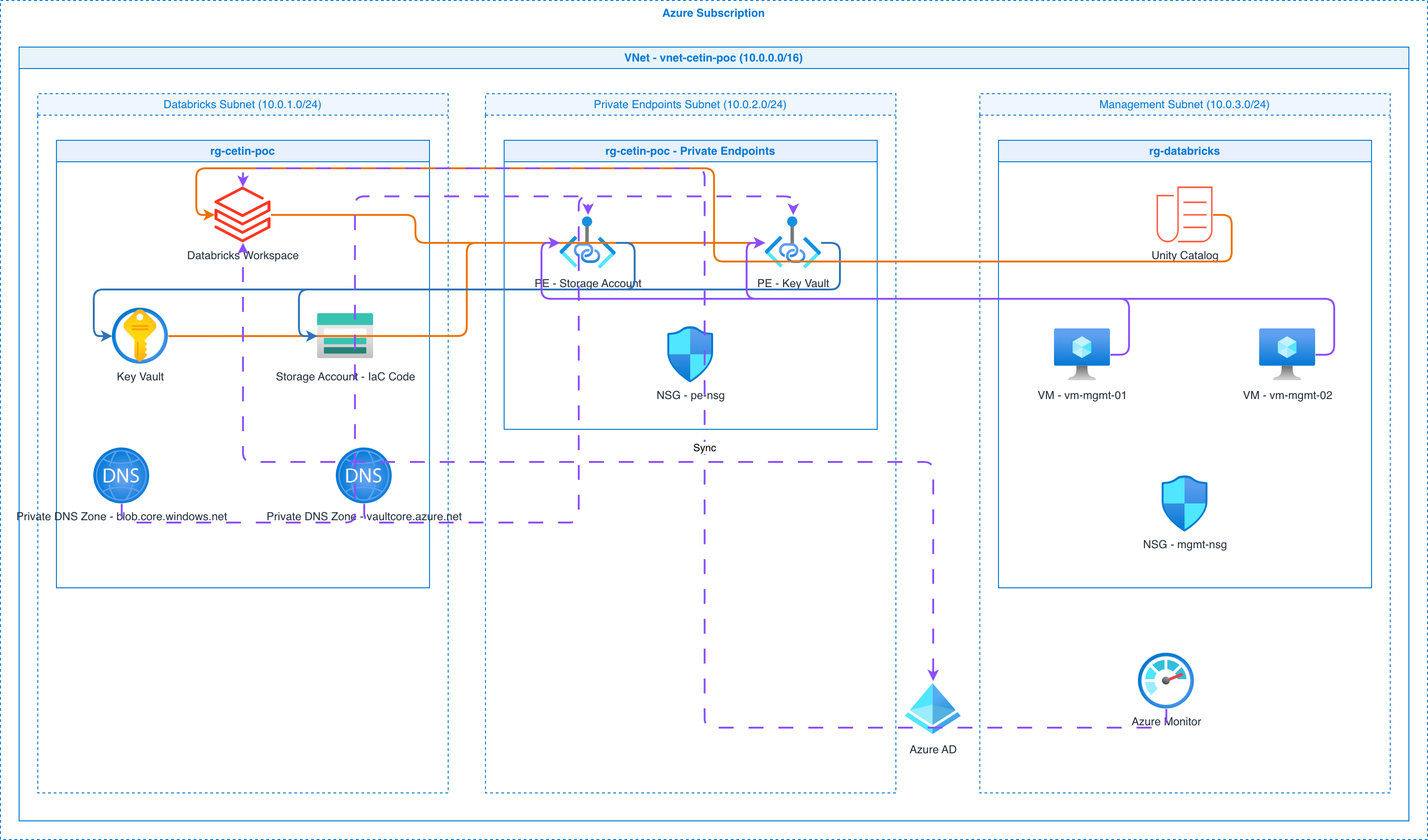Click the Unity Catalog label text
Screen dimensions: 1428x840
1185,255
